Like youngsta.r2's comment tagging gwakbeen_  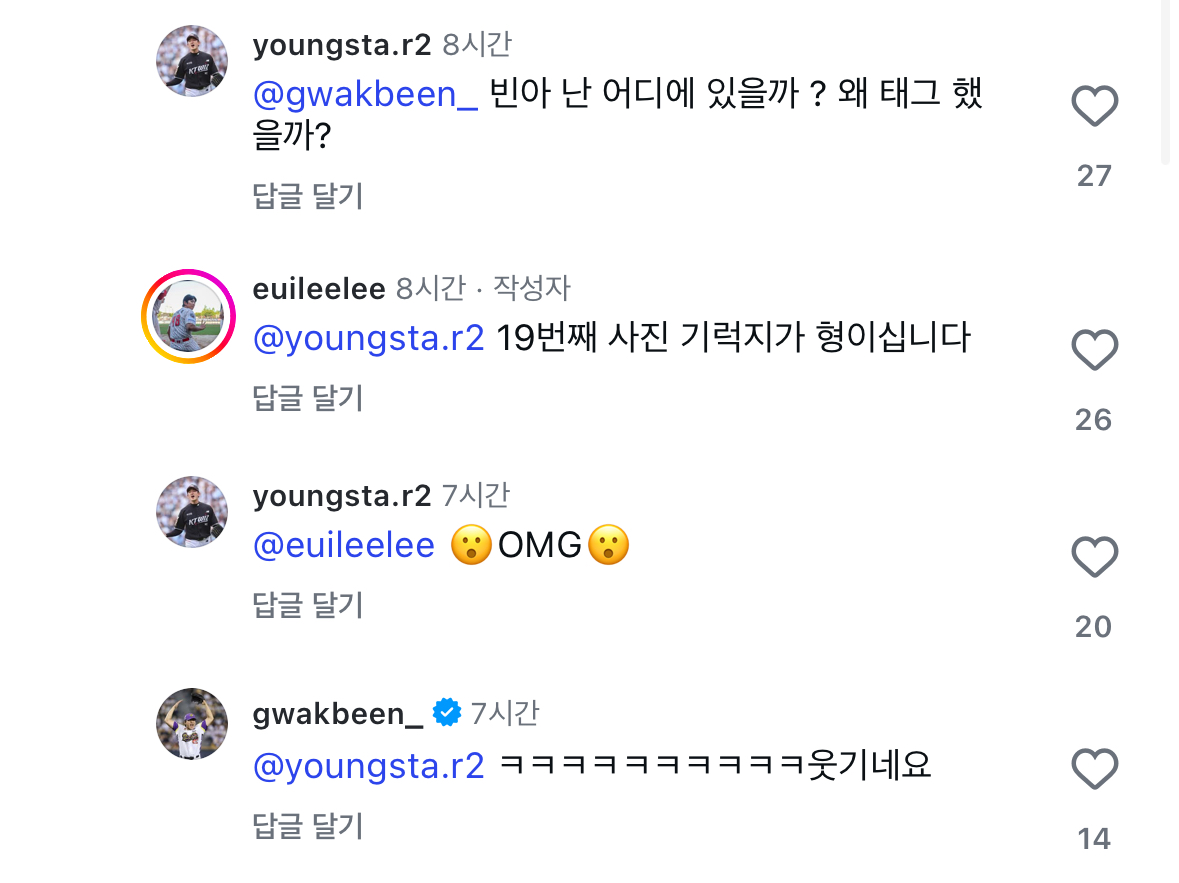click(x=1094, y=106)
